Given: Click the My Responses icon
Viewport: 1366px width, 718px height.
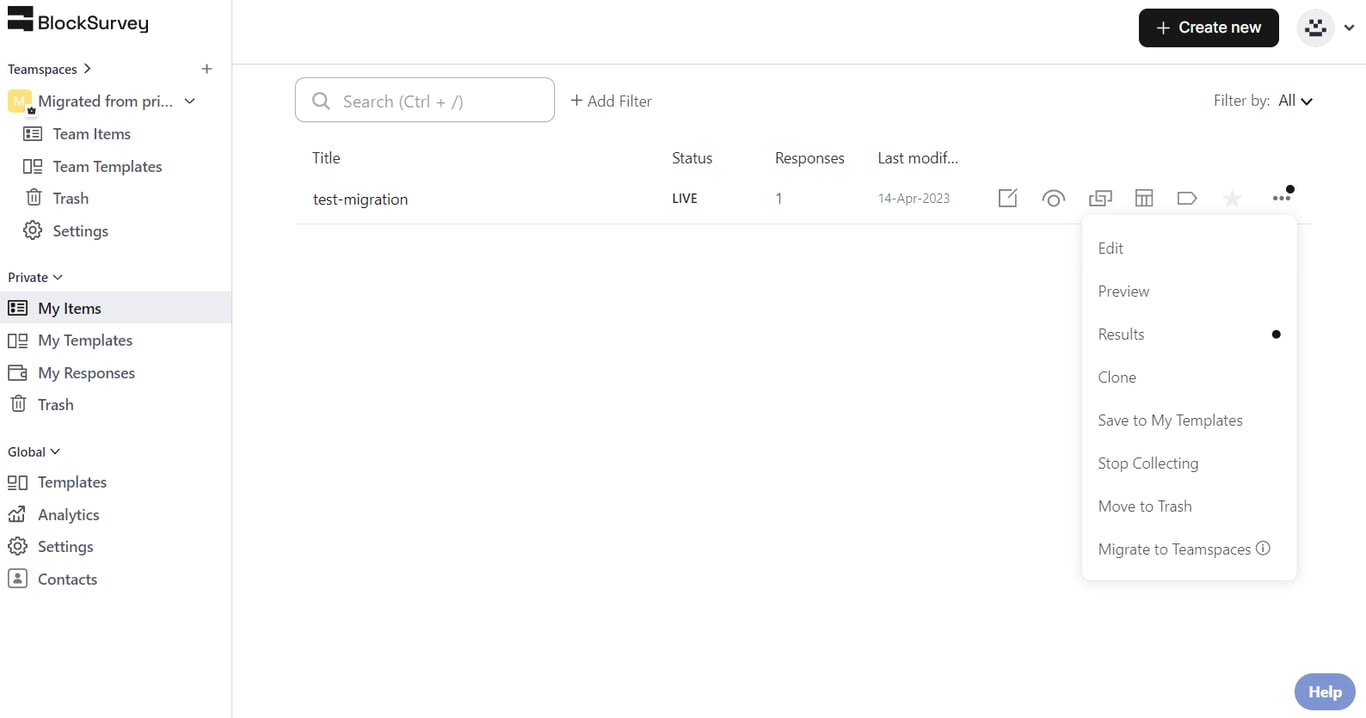Looking at the screenshot, I should tap(17, 373).
